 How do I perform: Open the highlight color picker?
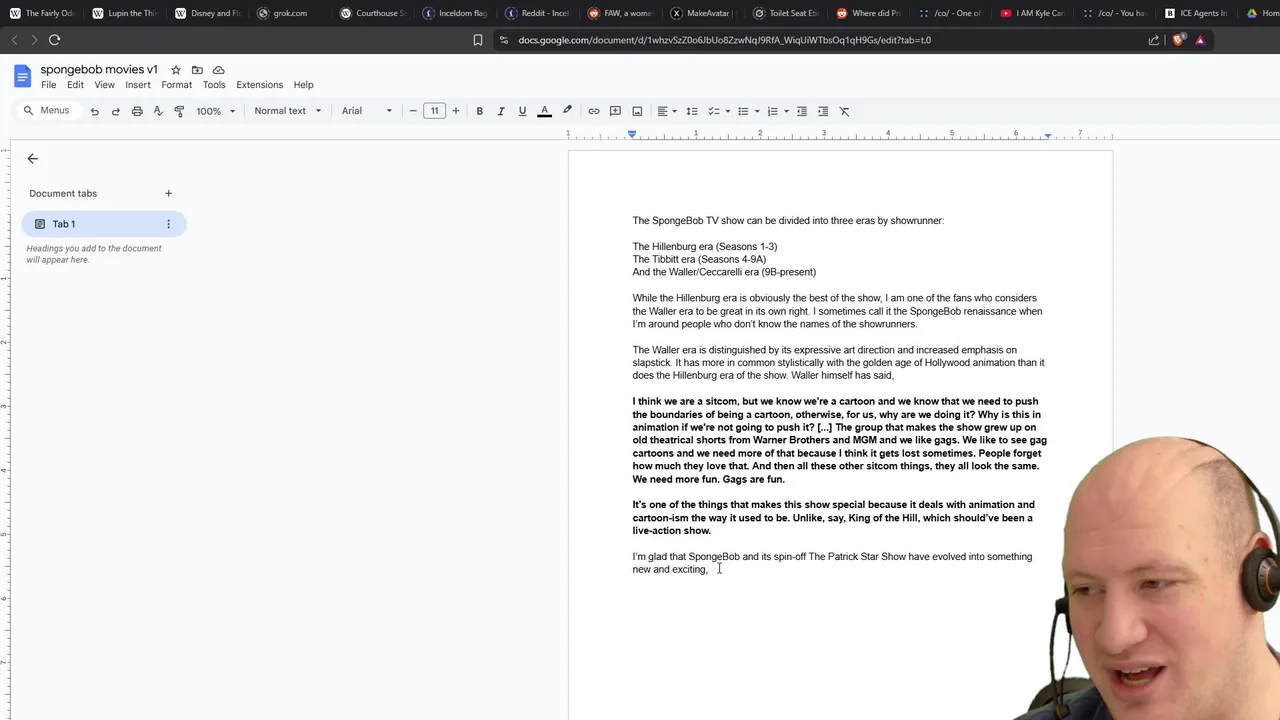[567, 111]
